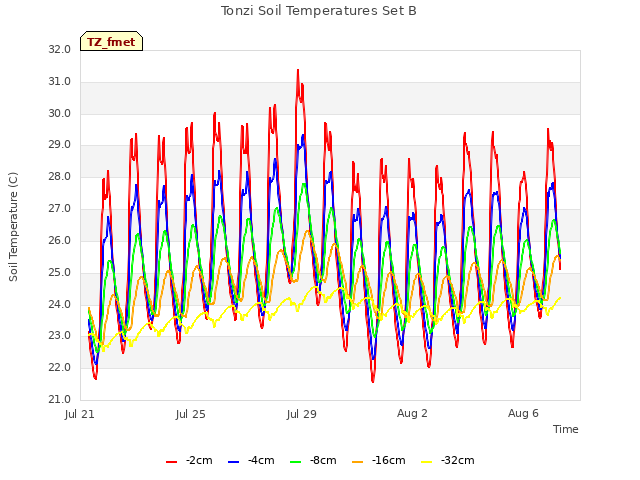Select the blue -4cm legend swatch
The height and width of the screenshot is (480, 640).
point(233,461)
